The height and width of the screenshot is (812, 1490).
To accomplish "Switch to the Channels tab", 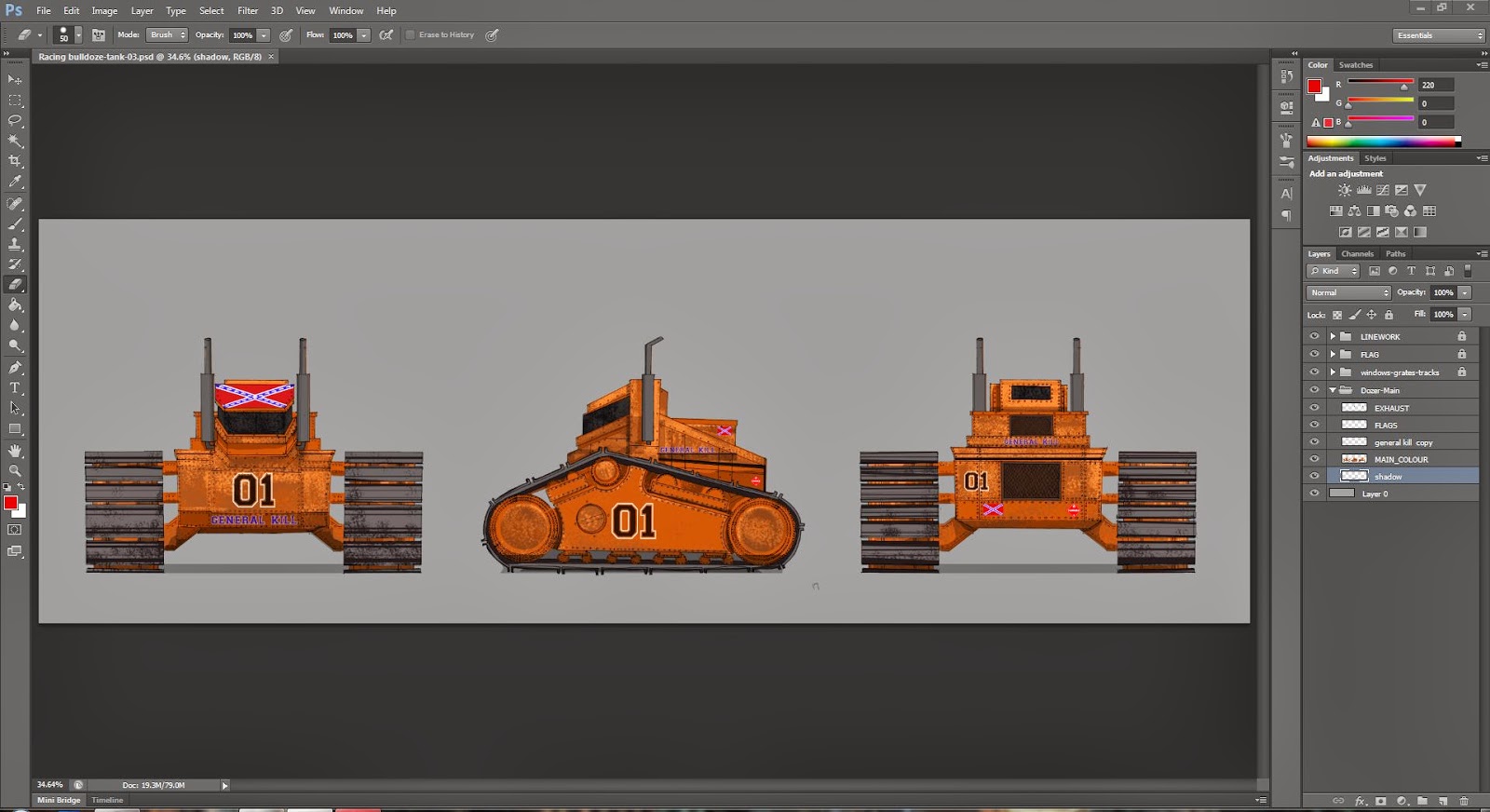I will coord(1357,253).
